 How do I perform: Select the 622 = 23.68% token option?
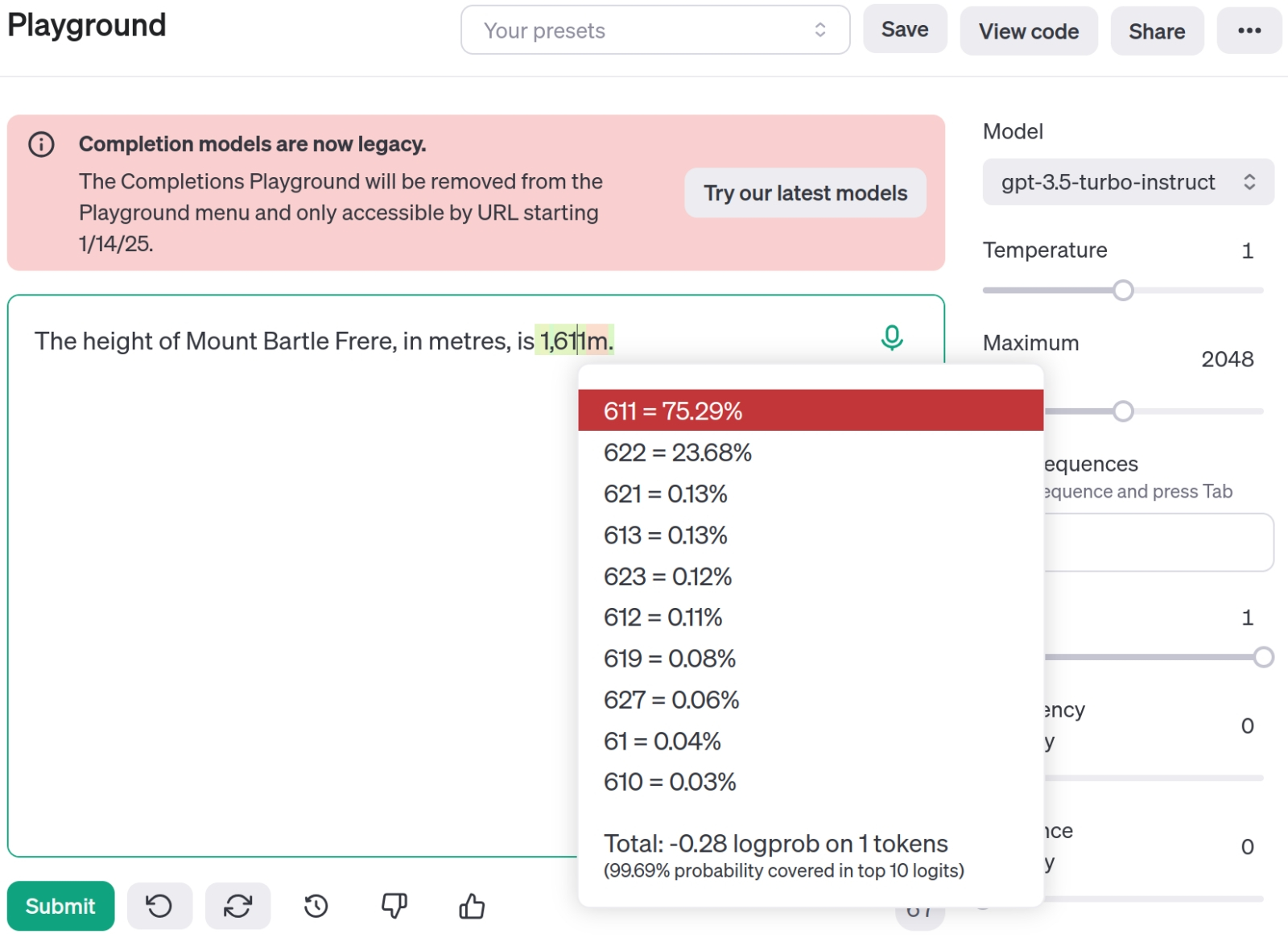[810, 452]
